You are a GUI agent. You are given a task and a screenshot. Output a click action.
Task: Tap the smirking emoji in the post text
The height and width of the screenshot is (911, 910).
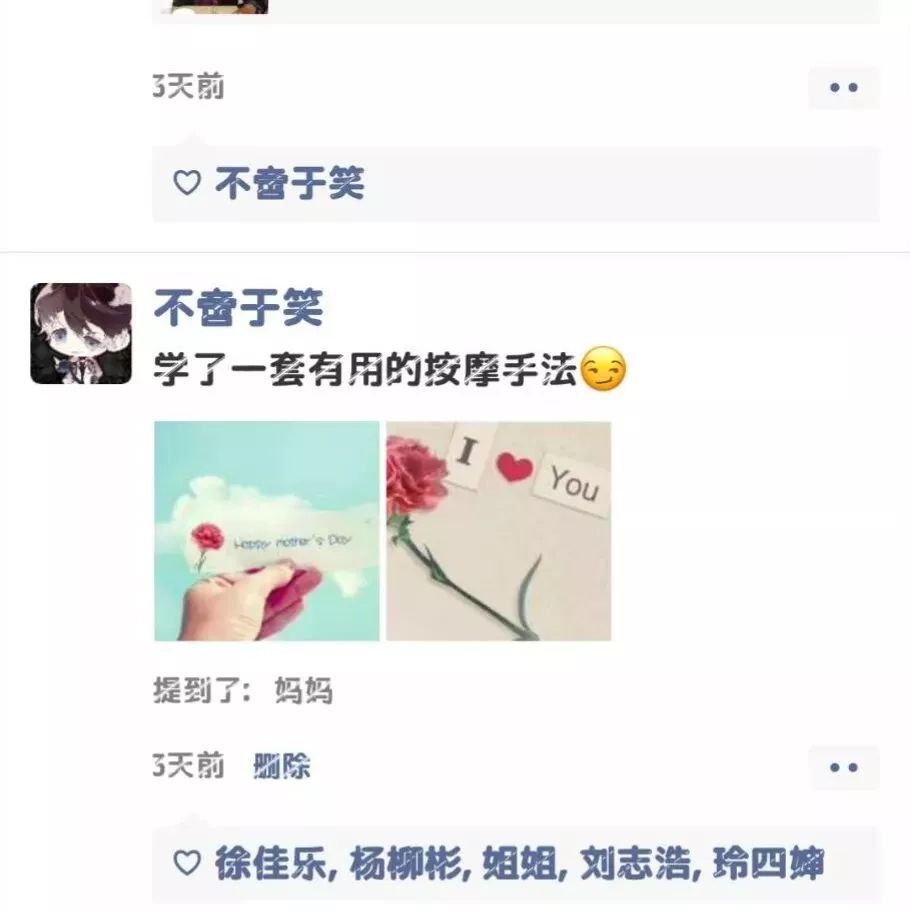[x=603, y=369]
